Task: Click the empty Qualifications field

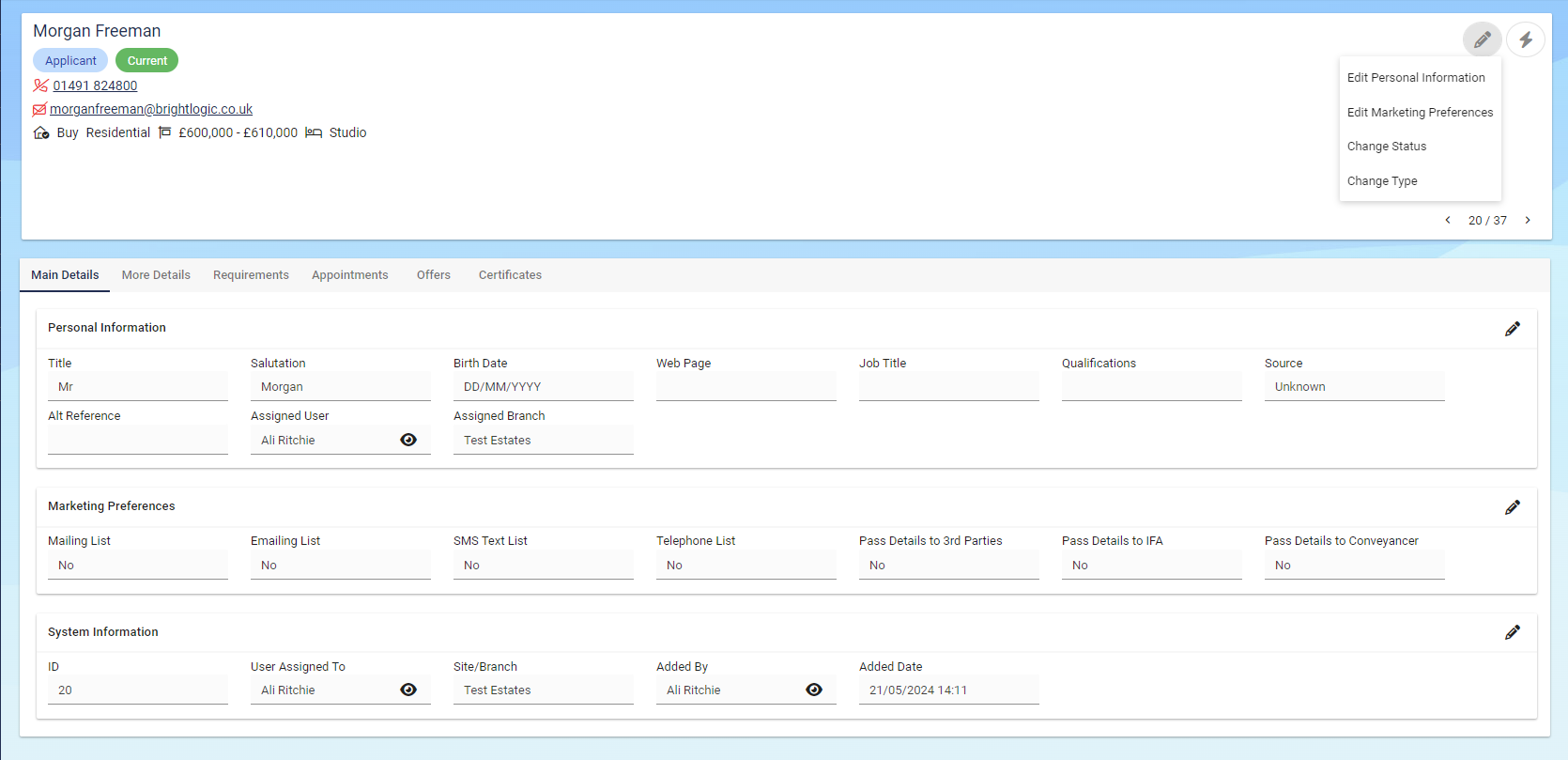Action: (x=1152, y=387)
